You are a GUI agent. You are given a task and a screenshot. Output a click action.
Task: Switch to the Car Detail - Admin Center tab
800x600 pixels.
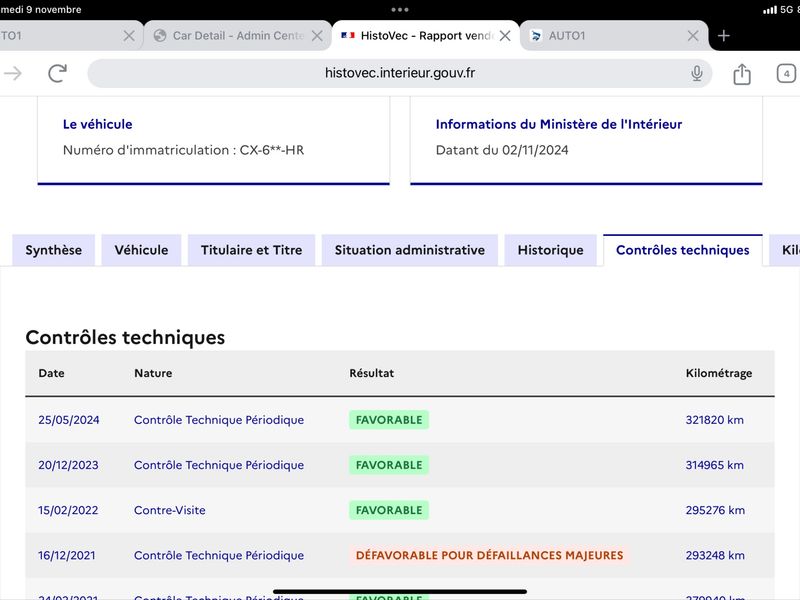click(239, 36)
